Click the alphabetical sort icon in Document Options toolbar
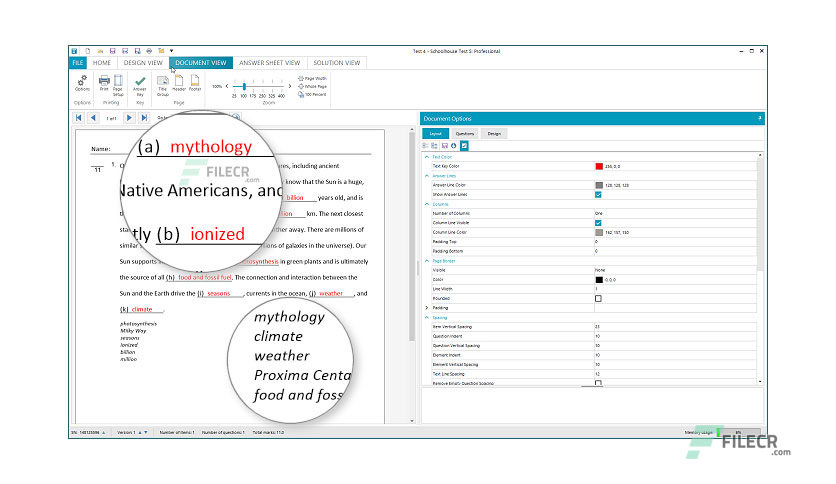The width and height of the screenshot is (836, 484). click(435, 146)
